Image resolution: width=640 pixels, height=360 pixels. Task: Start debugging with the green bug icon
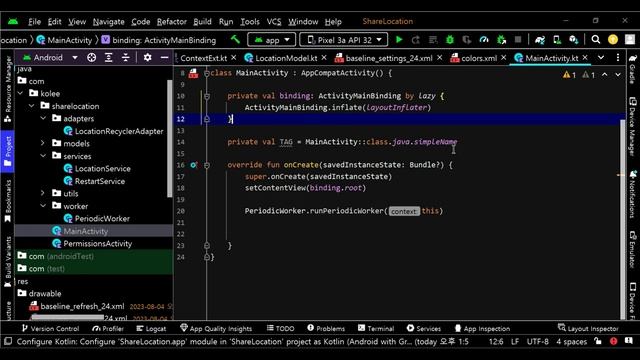[x=450, y=40]
